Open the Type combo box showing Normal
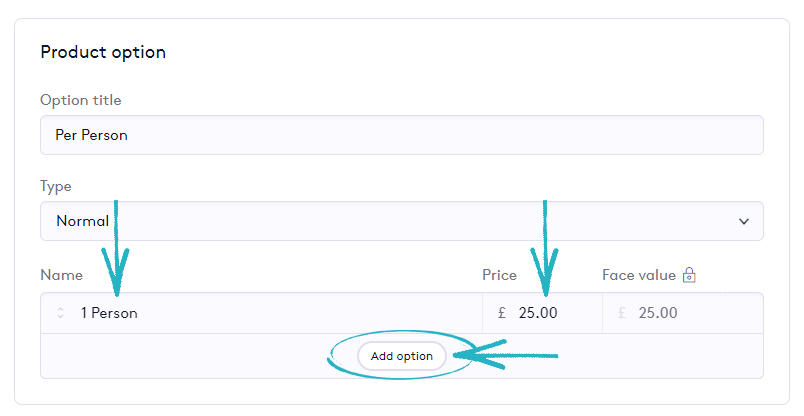The width and height of the screenshot is (804, 416). coord(400,221)
